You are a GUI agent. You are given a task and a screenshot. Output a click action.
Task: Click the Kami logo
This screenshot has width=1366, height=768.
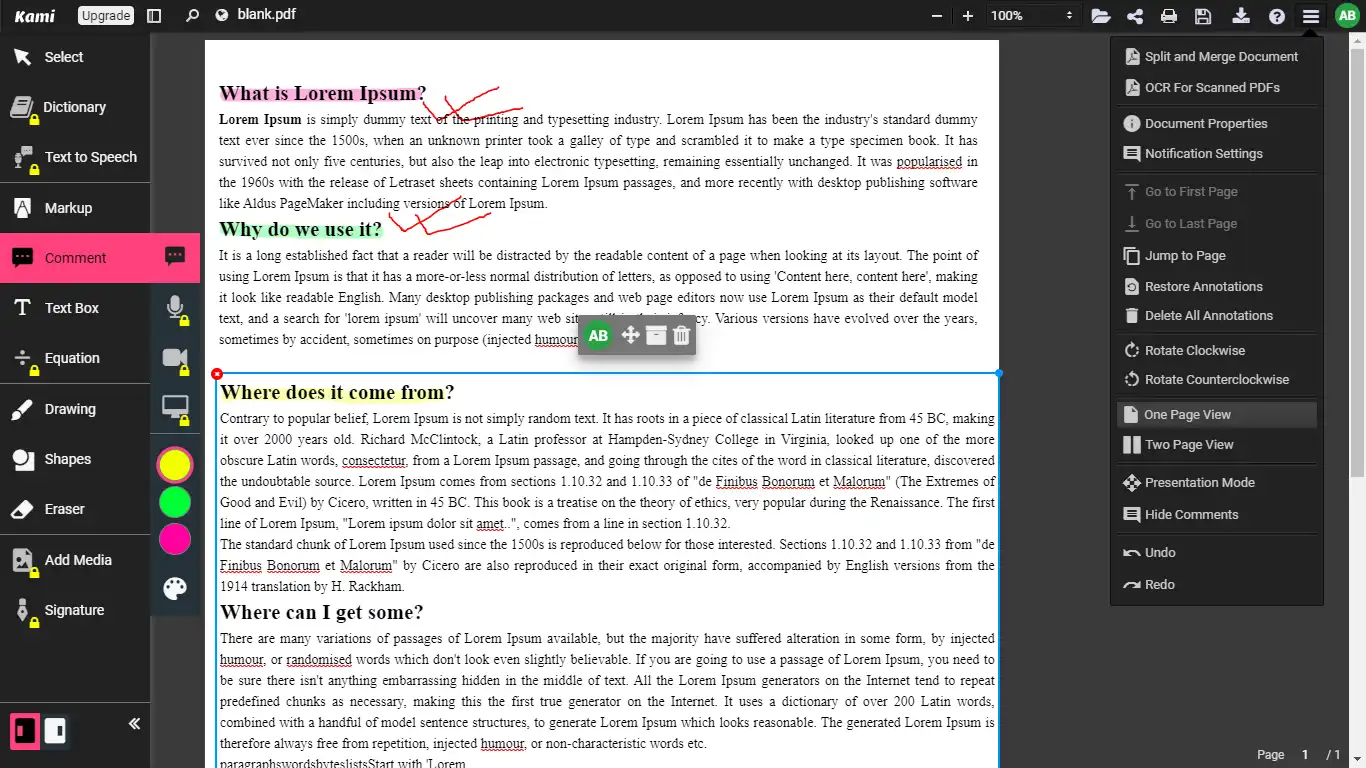pyautogui.click(x=35, y=16)
